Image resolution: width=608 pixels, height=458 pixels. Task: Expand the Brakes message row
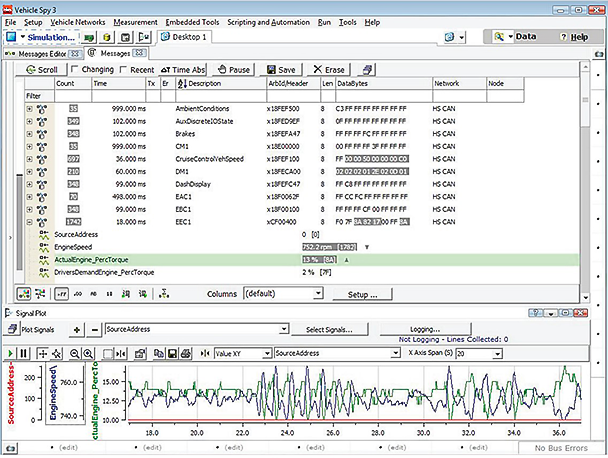pyautogui.click(x=29, y=134)
